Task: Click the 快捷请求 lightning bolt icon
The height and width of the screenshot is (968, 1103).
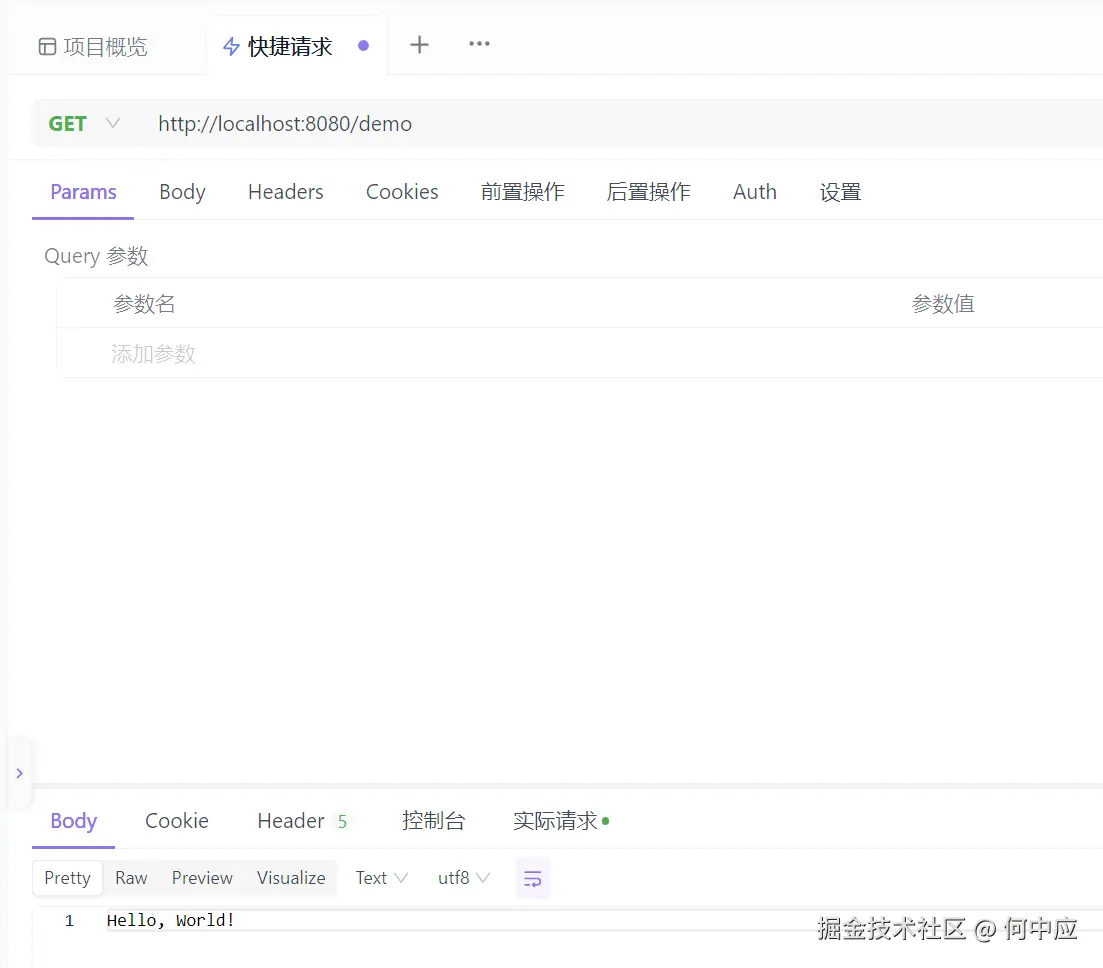Action: coord(230,44)
